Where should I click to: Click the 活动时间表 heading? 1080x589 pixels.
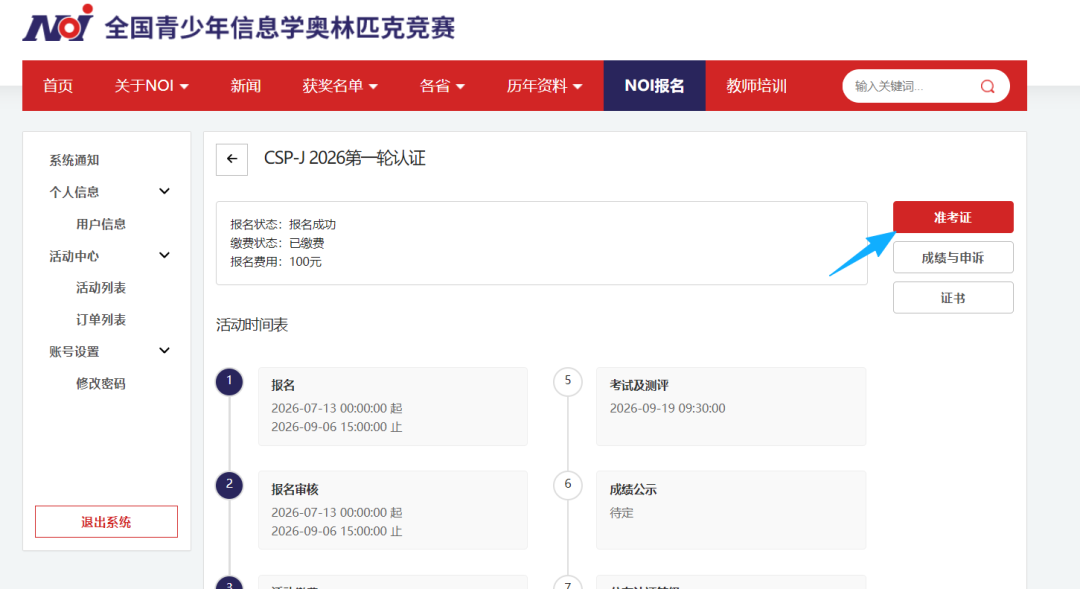252,325
